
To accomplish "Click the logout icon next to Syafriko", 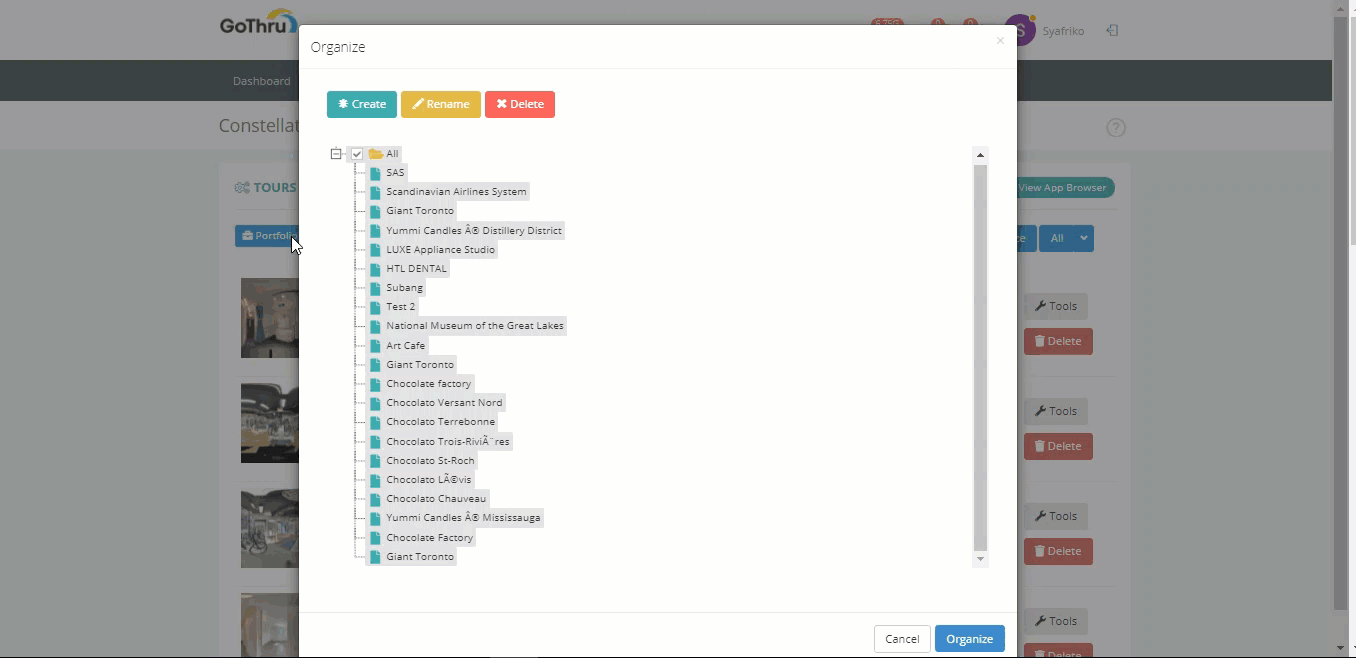I will click(1112, 31).
